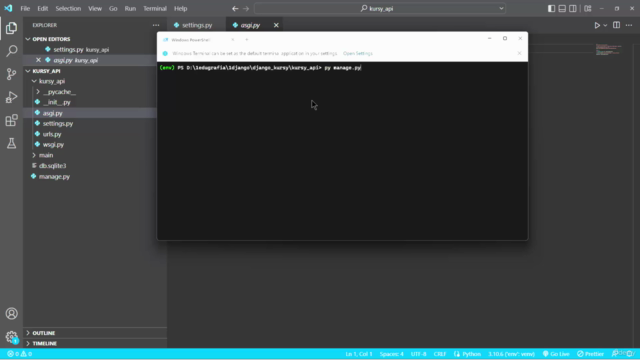Dismiss the Windows Terminal info banner
This screenshot has width=640, height=360.
pos(519,53)
